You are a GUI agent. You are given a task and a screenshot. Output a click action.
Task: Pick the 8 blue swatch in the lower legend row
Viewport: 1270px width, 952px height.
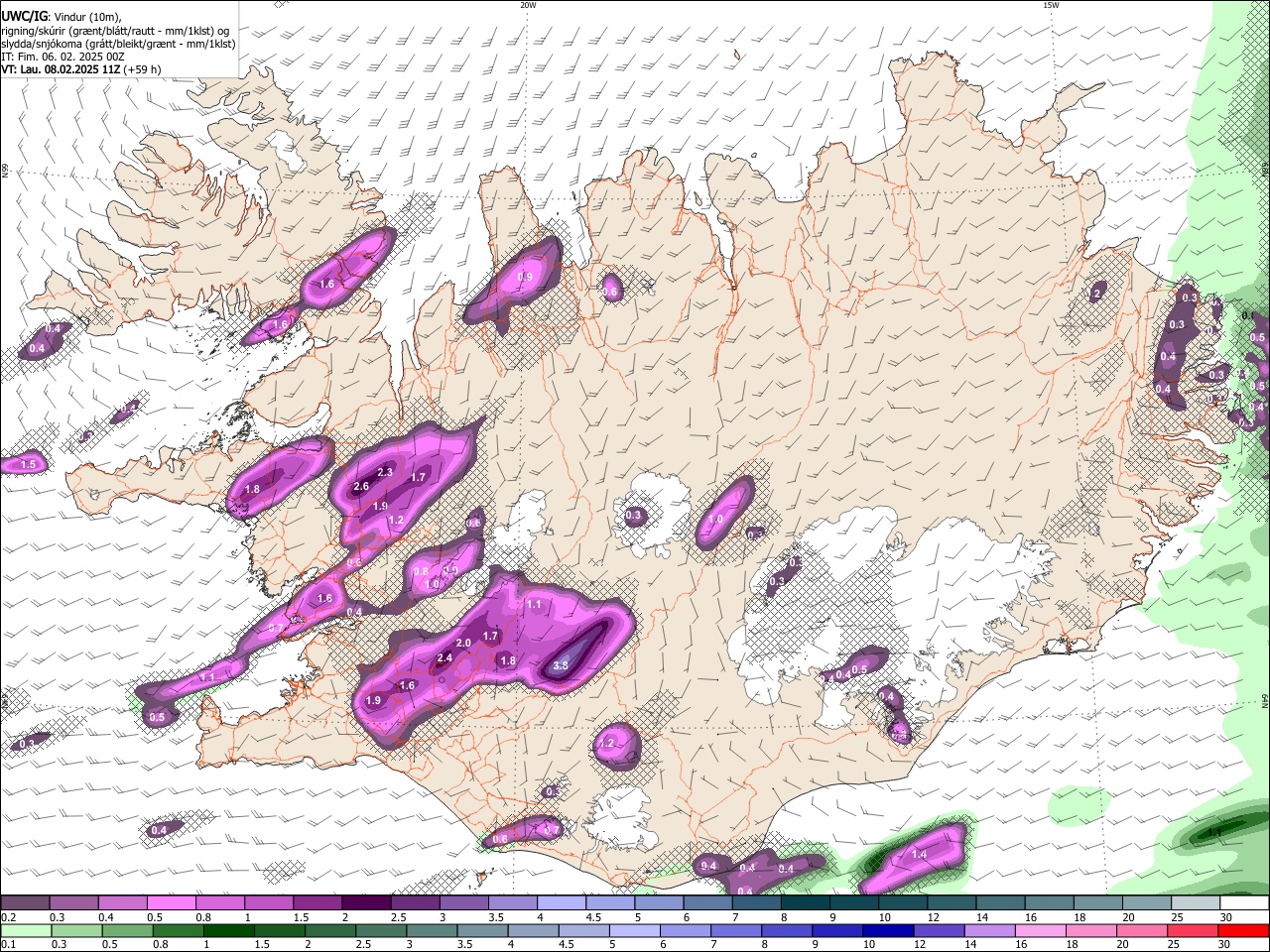coord(787,930)
